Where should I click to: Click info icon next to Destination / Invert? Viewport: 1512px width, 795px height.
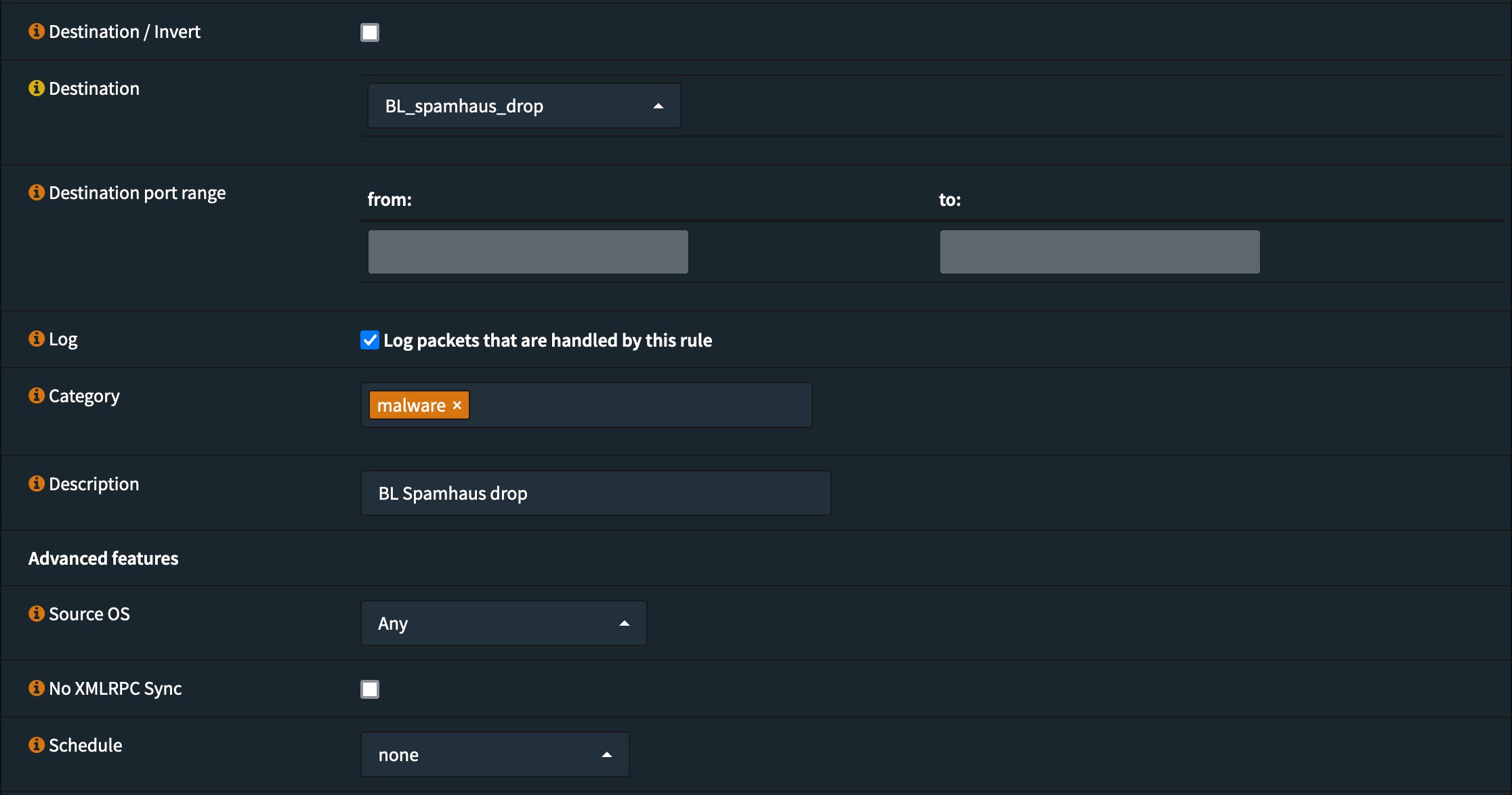point(37,31)
